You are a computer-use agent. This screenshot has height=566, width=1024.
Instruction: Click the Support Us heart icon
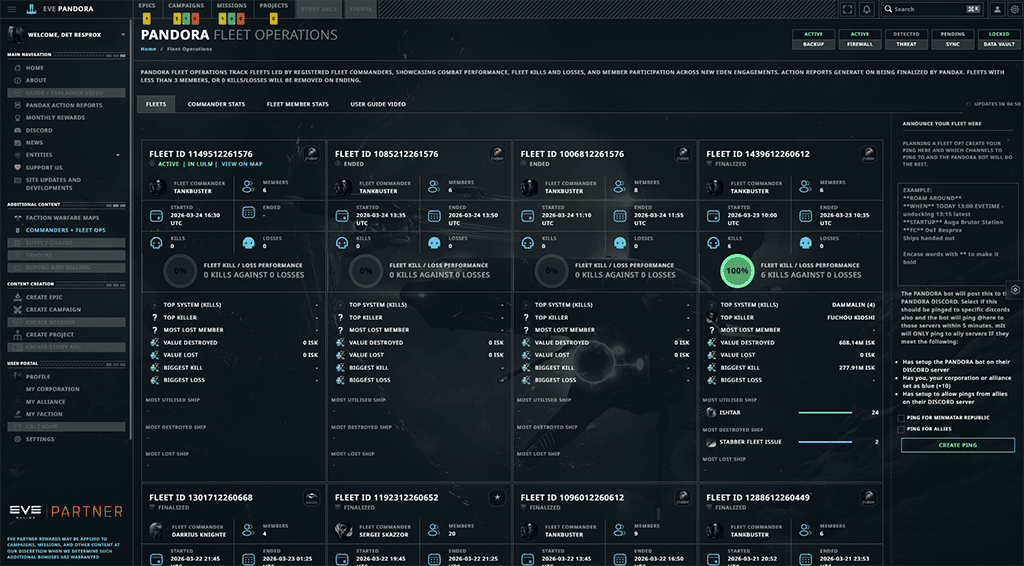coord(18,168)
